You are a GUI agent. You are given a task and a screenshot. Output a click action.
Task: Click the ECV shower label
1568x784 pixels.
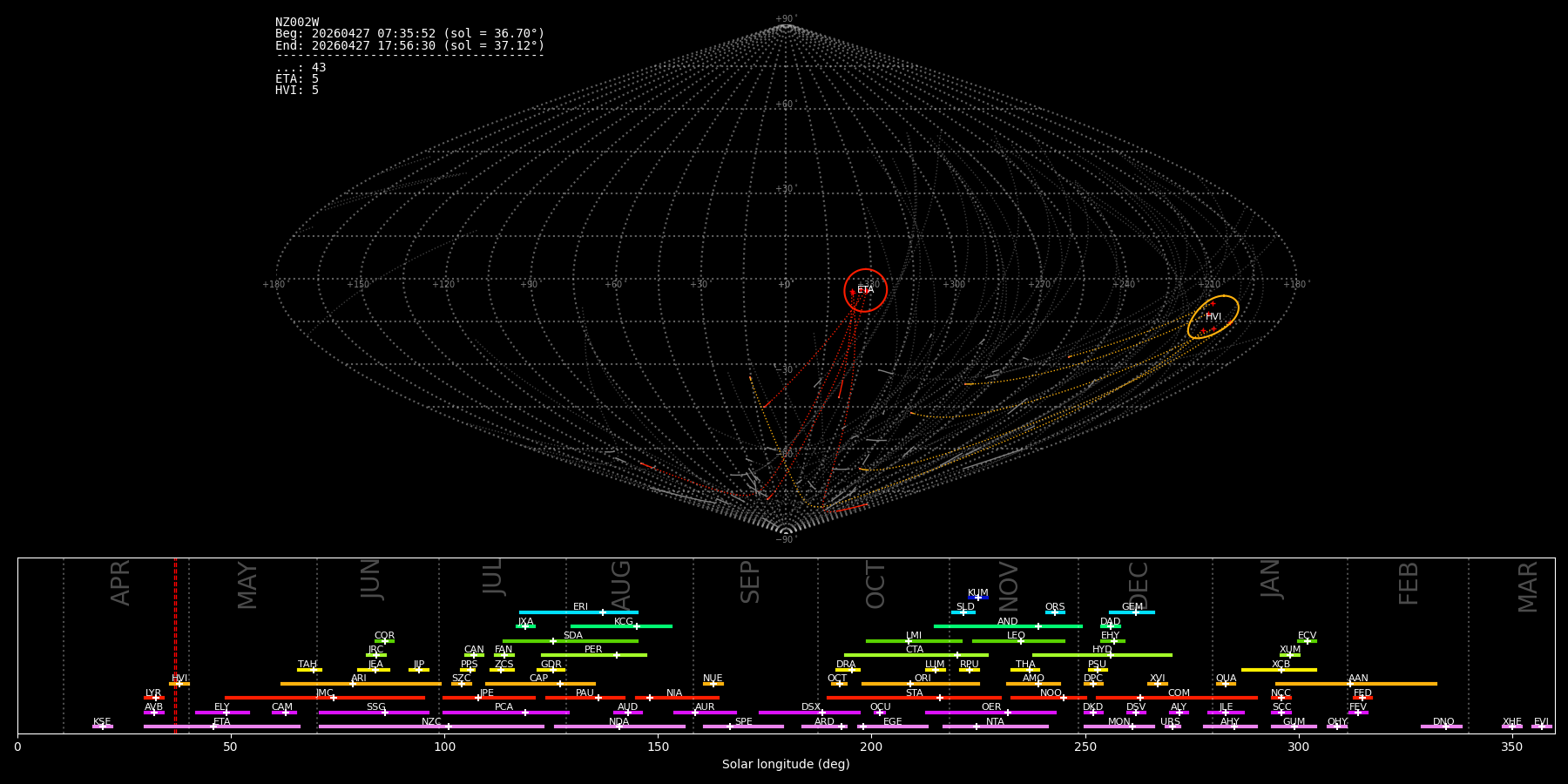point(1308,636)
